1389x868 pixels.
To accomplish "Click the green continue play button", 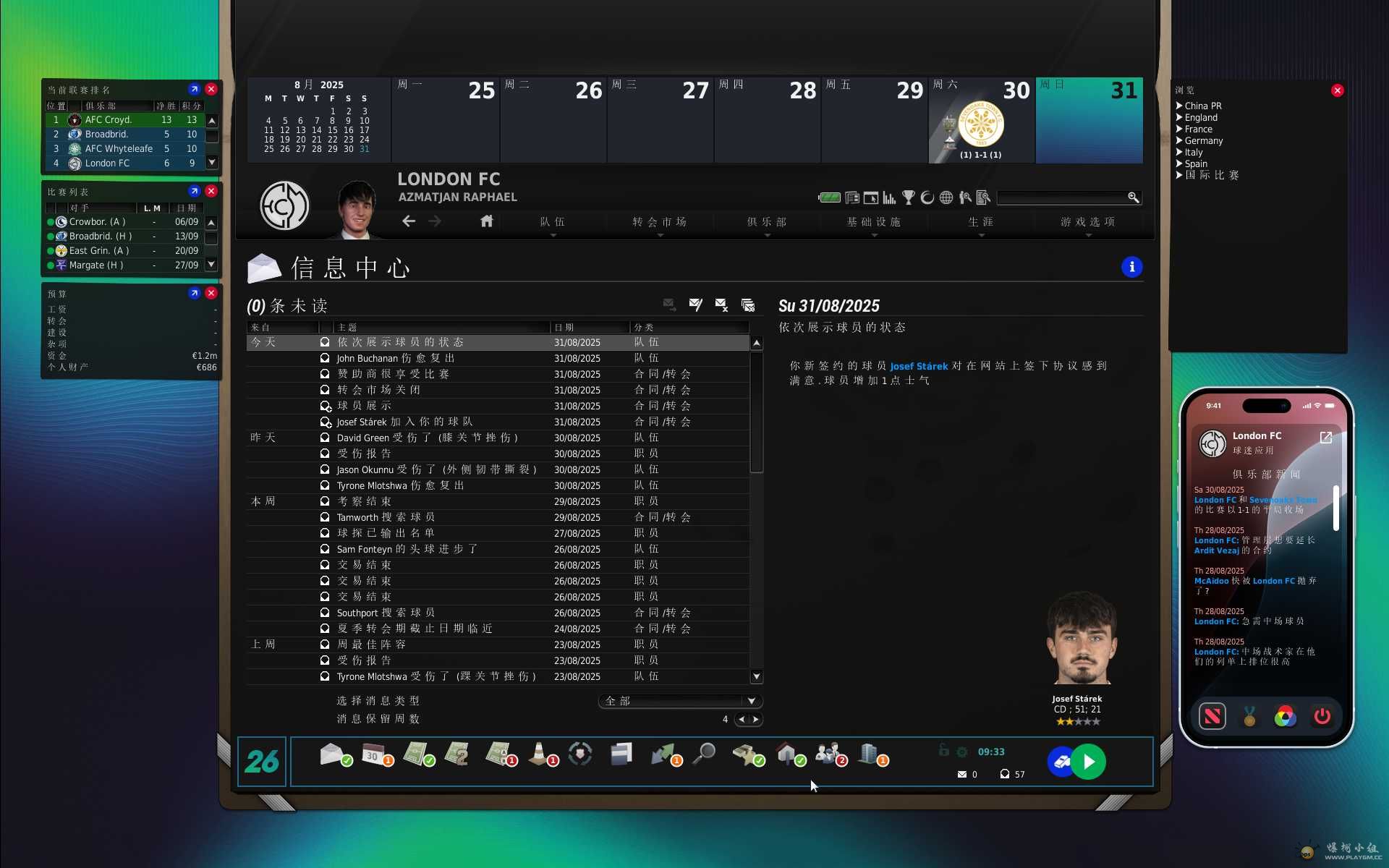I will 1089,762.
